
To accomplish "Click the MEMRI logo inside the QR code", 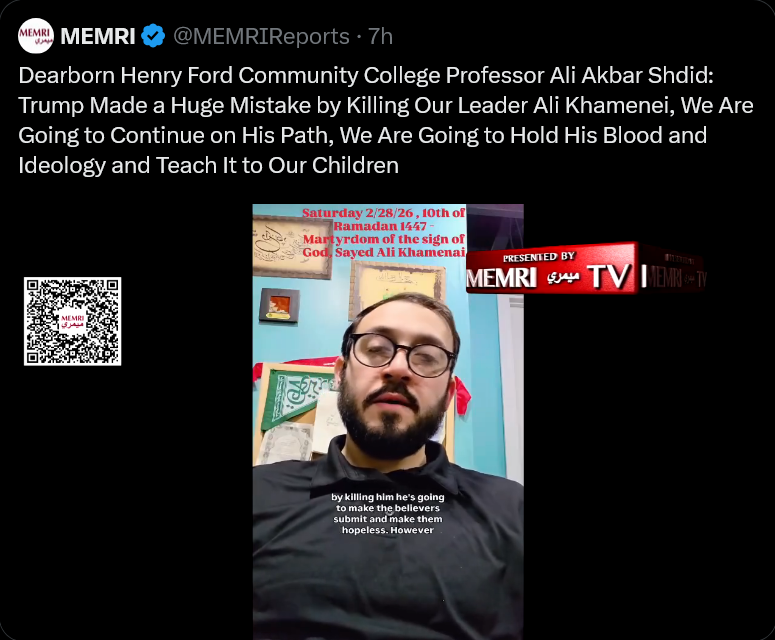I will pos(73,321).
